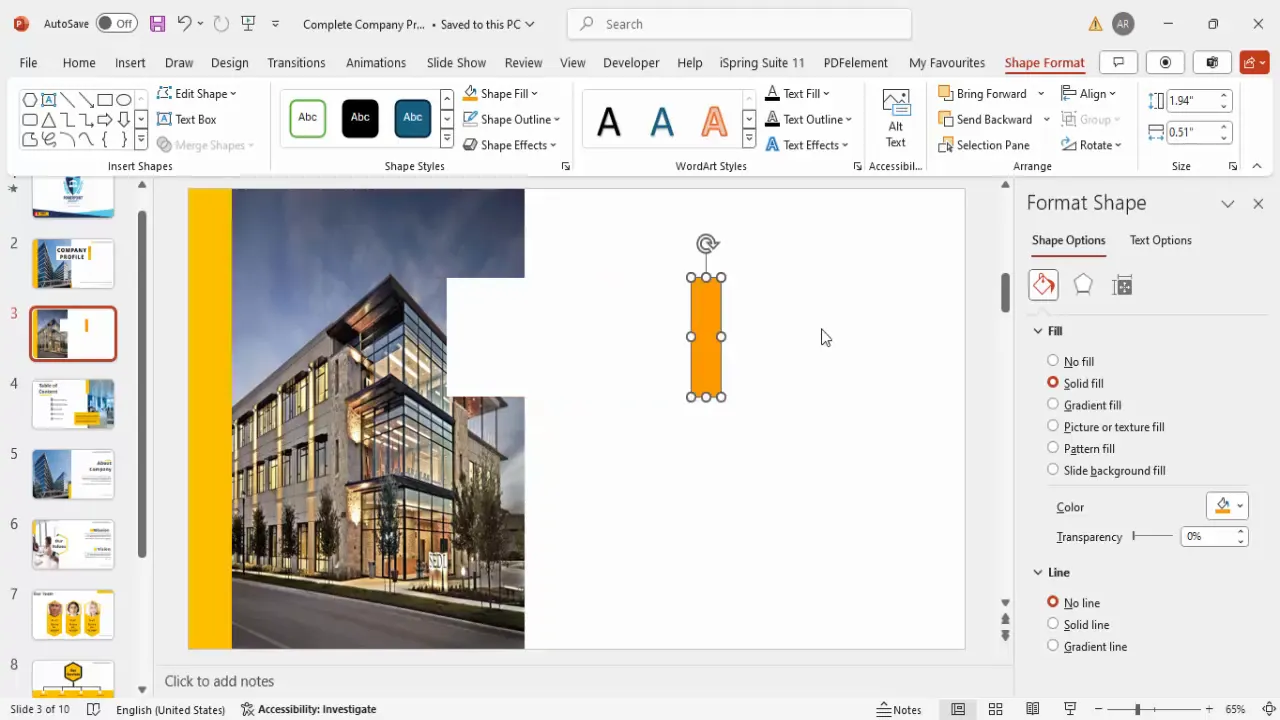The image size is (1280, 720).
Task: Click Accessibility: Investigate status
Action: pos(309,709)
